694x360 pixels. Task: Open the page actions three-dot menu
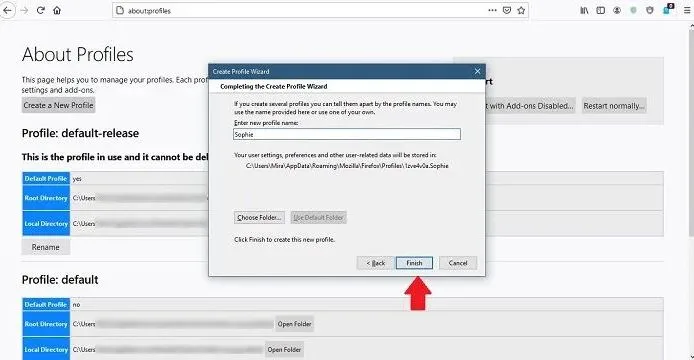[x=493, y=10]
